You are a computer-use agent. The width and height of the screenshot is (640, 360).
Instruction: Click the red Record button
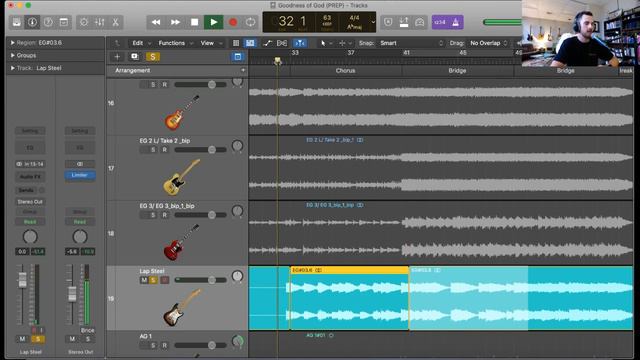233,22
